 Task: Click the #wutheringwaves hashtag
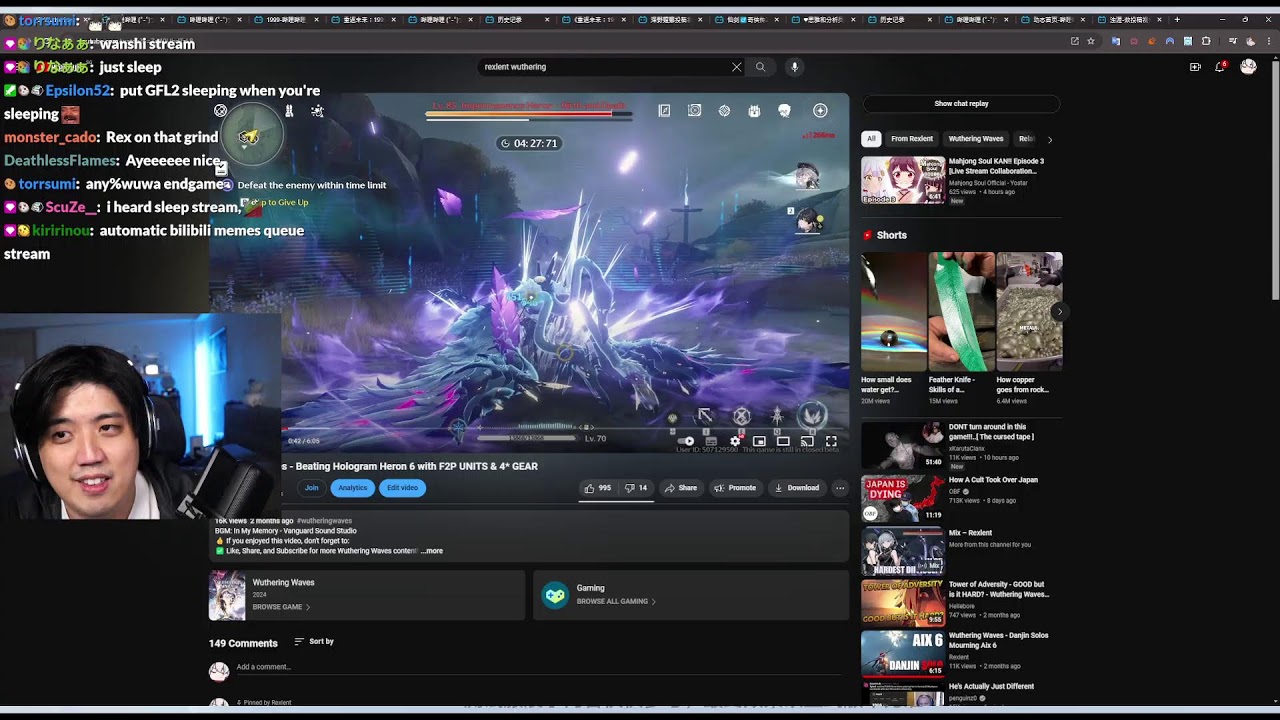click(x=324, y=521)
